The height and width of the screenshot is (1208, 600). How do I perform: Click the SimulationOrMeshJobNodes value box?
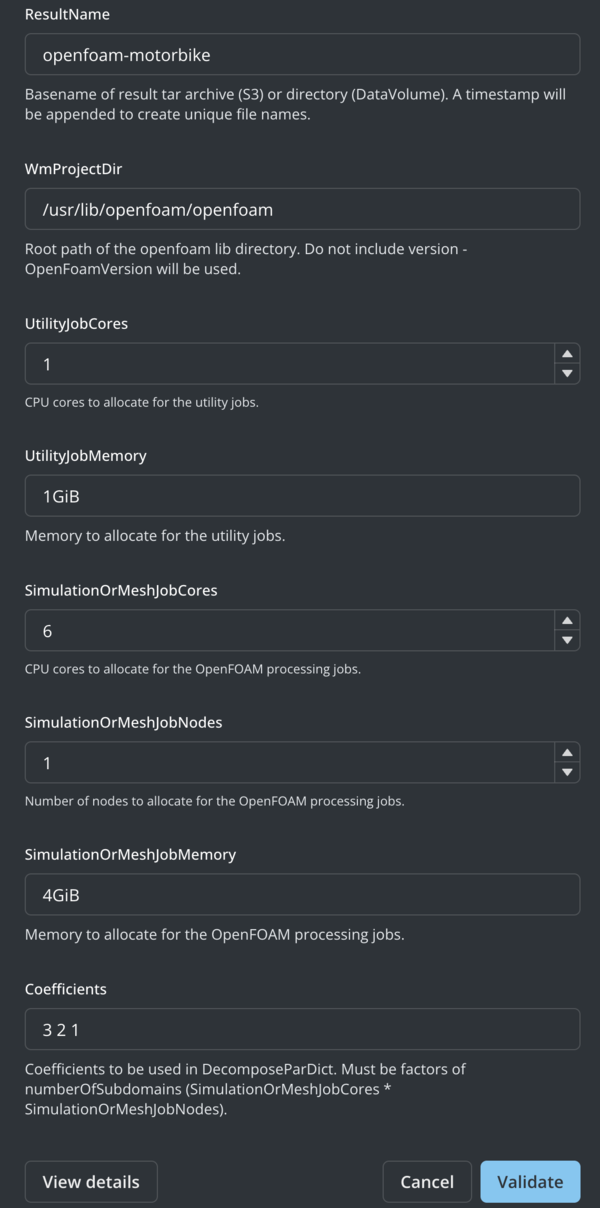[x=280, y=762]
